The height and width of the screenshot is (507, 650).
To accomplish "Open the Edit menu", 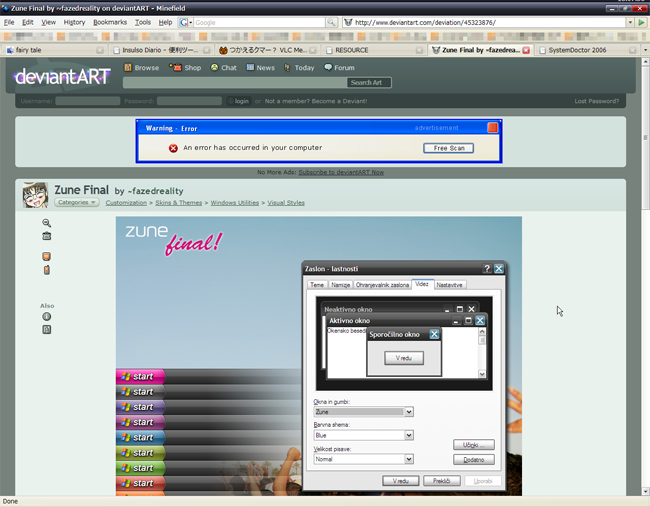I will tap(28, 22).
